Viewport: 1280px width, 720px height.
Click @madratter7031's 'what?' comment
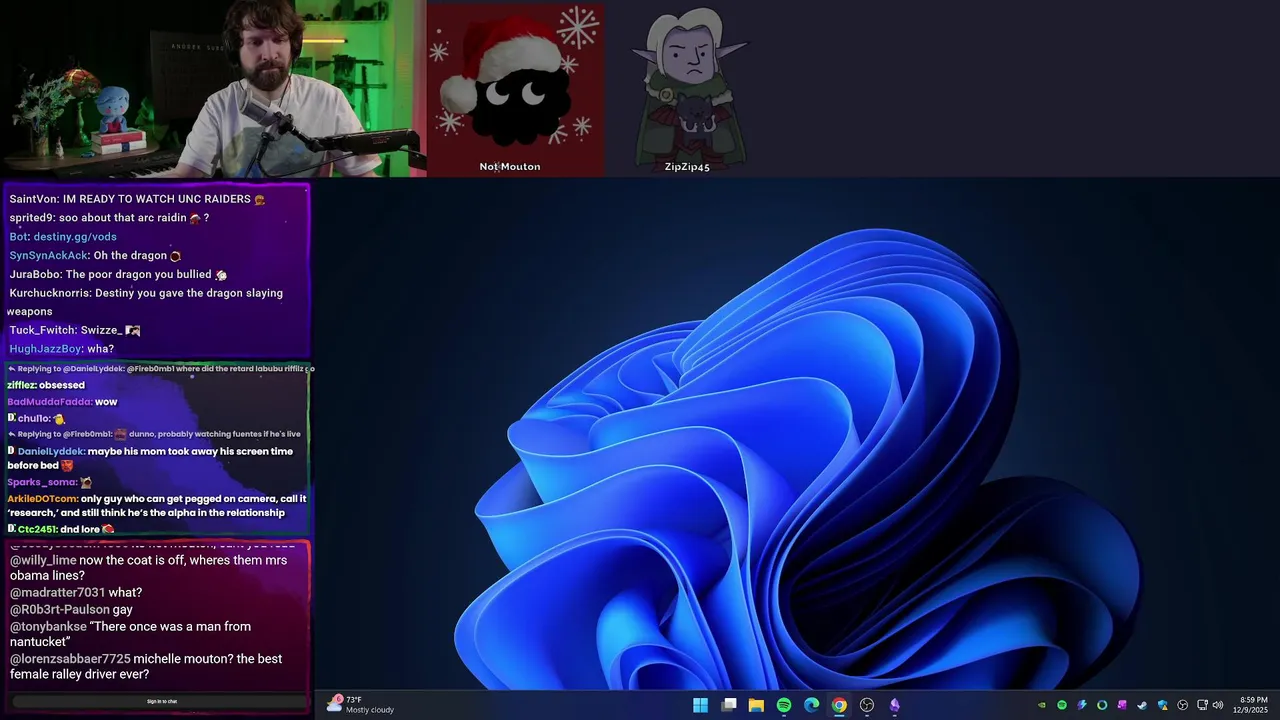76,593
